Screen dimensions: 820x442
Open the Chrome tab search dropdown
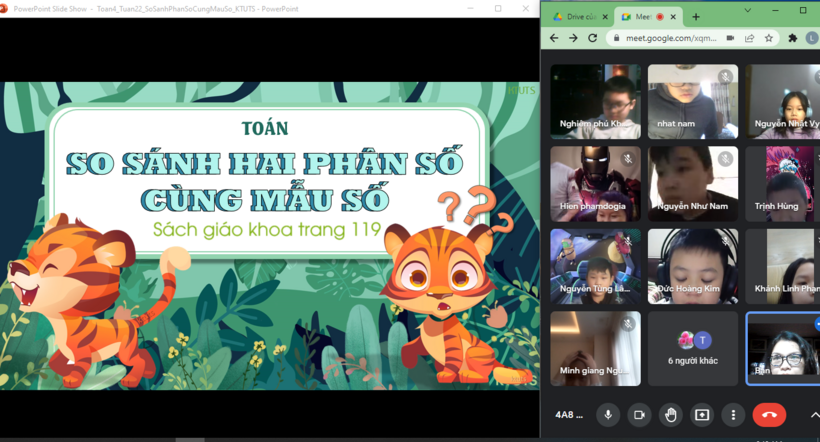point(747,10)
